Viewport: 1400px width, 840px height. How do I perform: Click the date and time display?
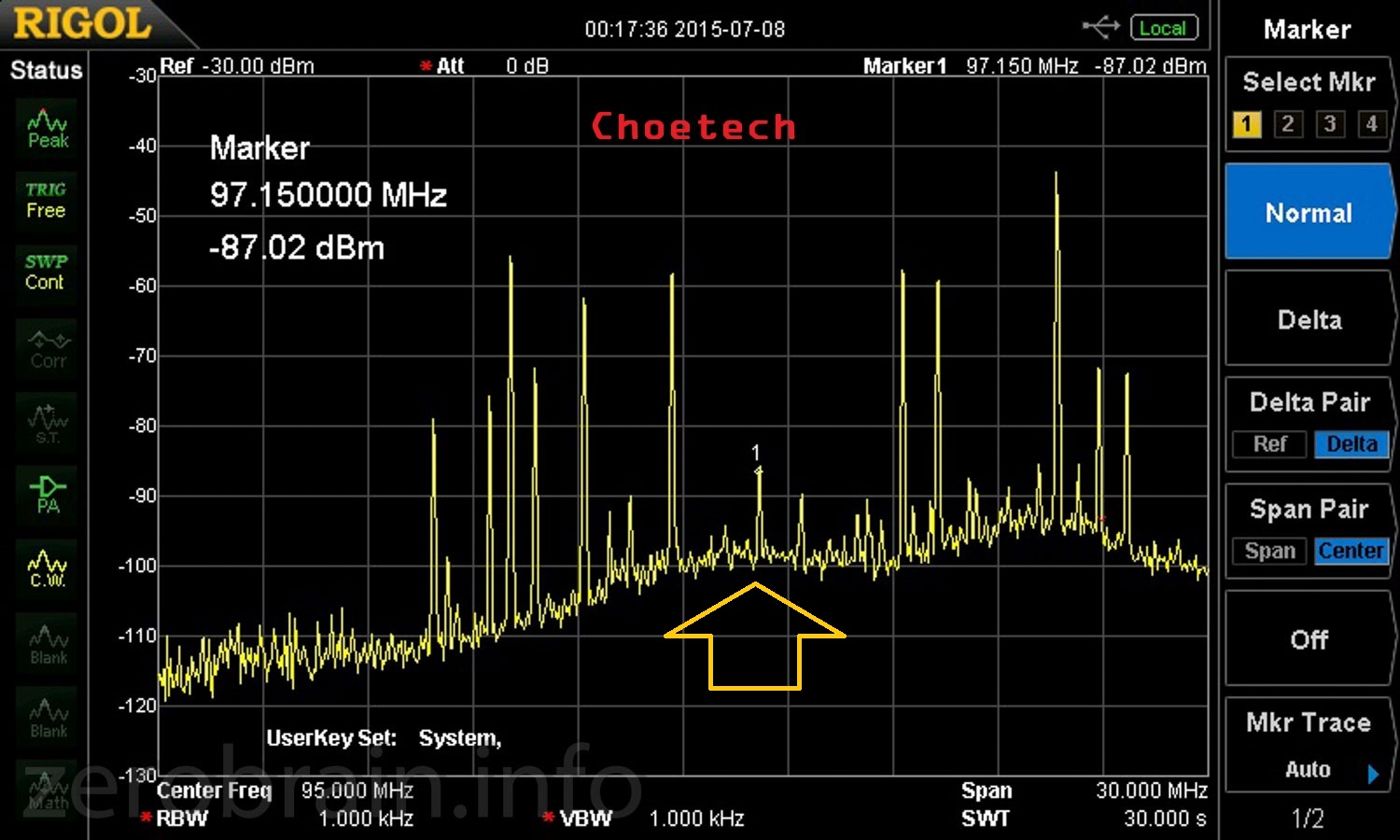tap(685, 29)
